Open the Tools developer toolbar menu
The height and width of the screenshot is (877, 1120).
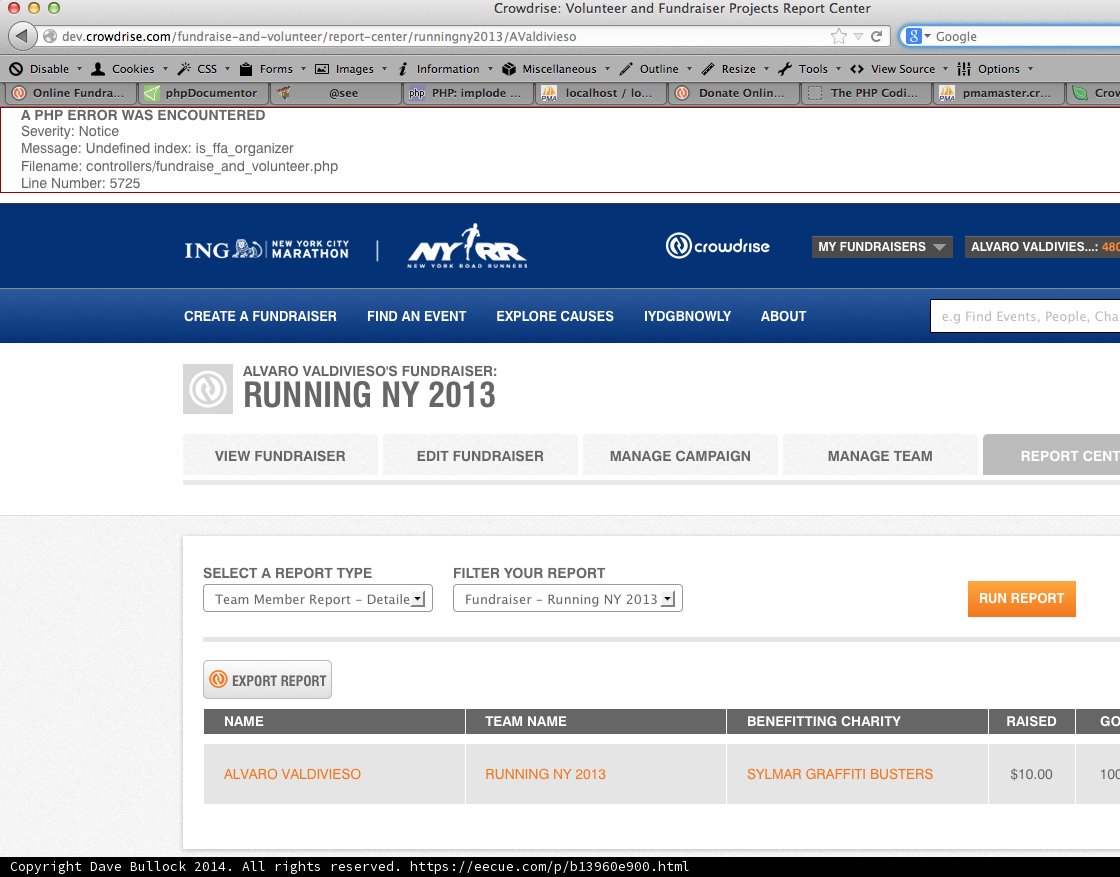pyautogui.click(x=809, y=69)
